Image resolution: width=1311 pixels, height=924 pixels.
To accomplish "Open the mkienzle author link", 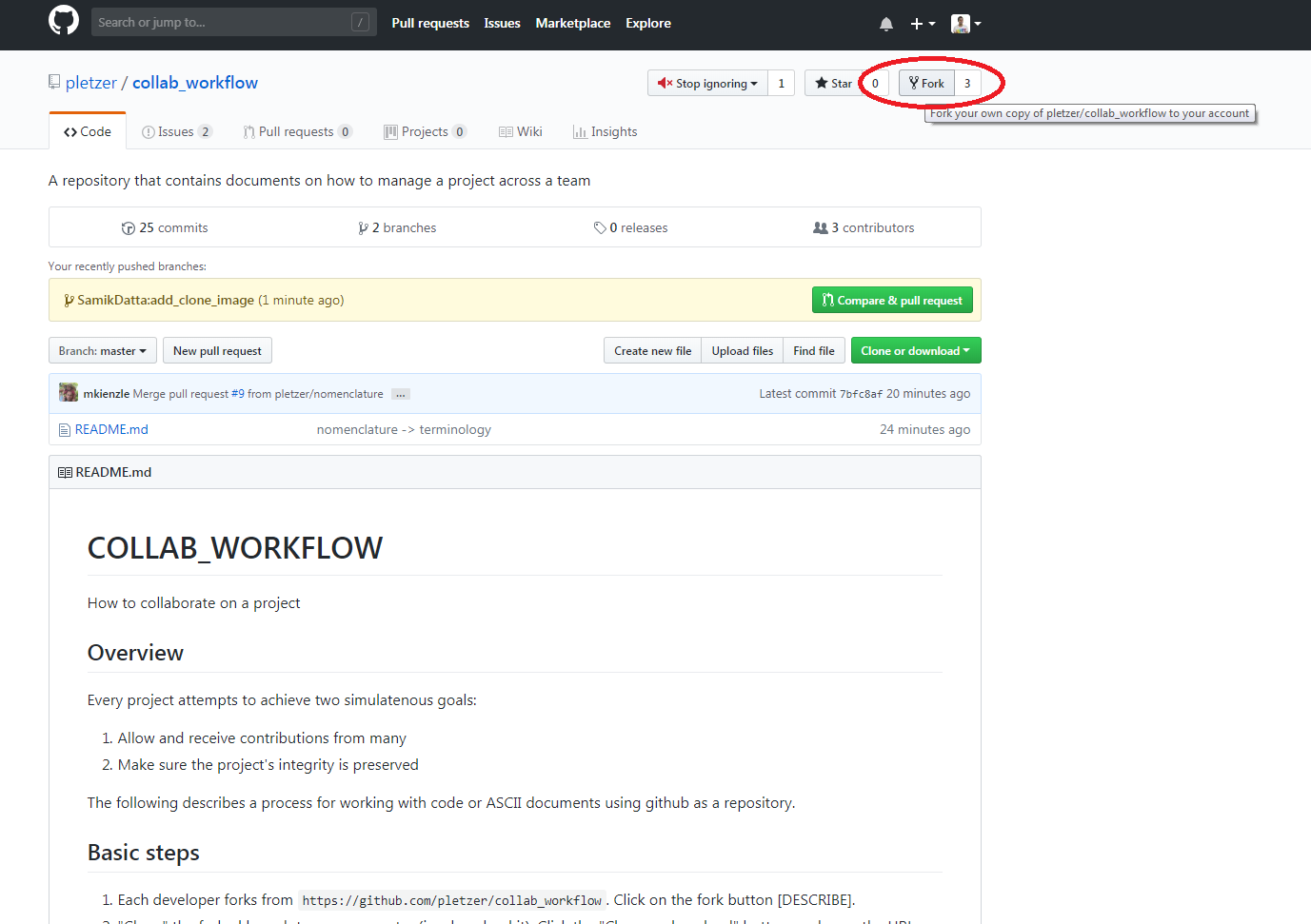I will (x=106, y=393).
